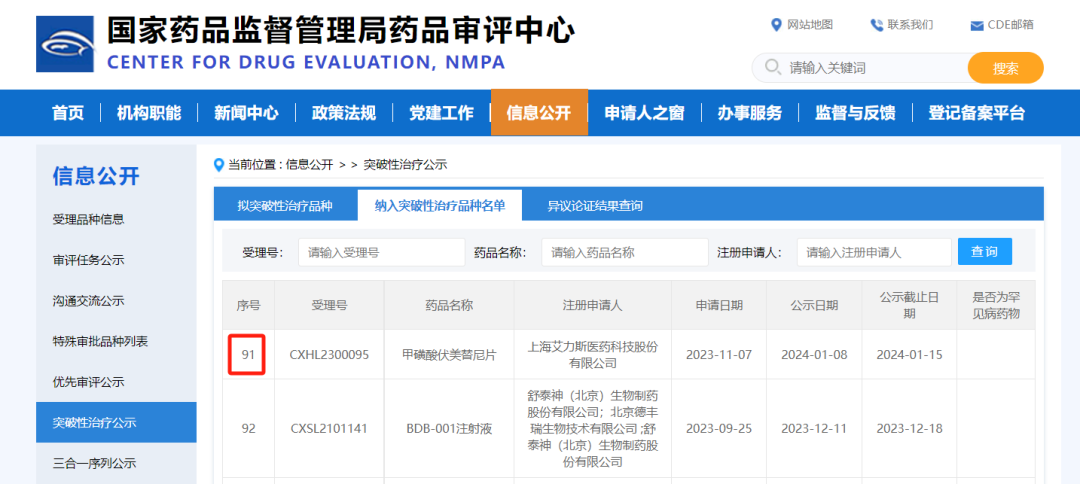Click the magnifier icon in search box
The image size is (1080, 484).
click(x=772, y=68)
